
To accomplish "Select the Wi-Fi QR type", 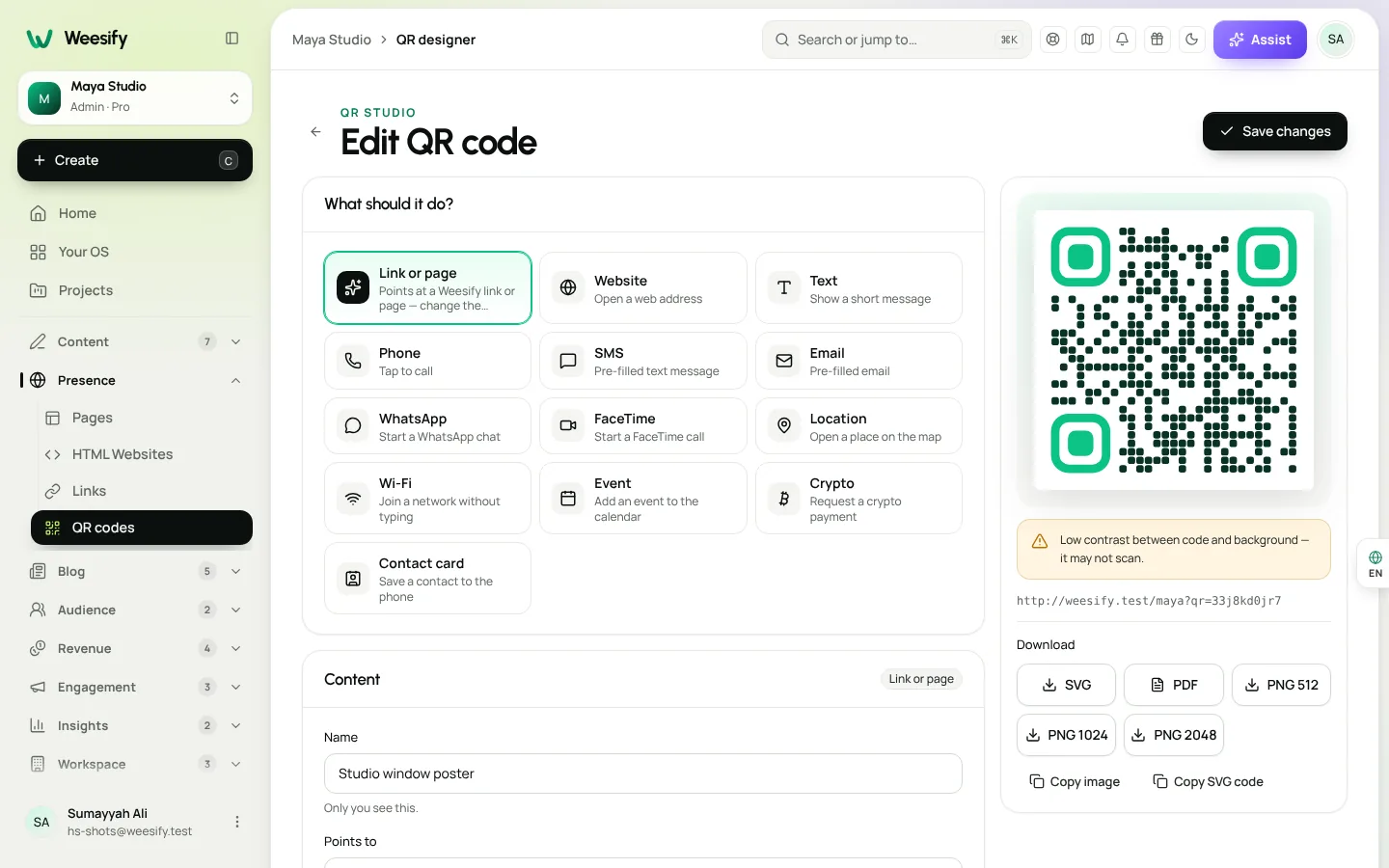I will click(427, 499).
